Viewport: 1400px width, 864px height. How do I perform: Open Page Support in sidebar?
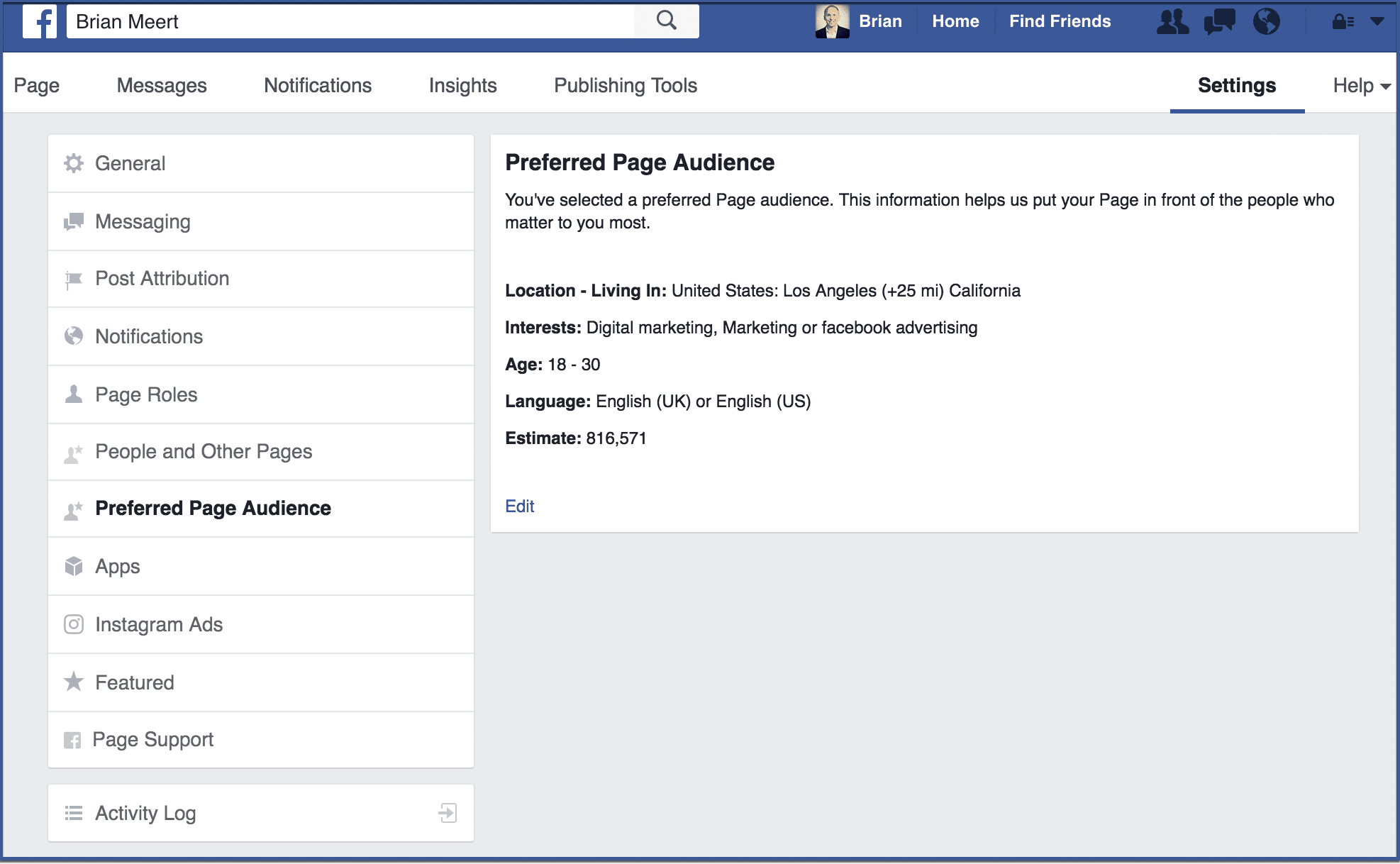pyautogui.click(x=261, y=740)
